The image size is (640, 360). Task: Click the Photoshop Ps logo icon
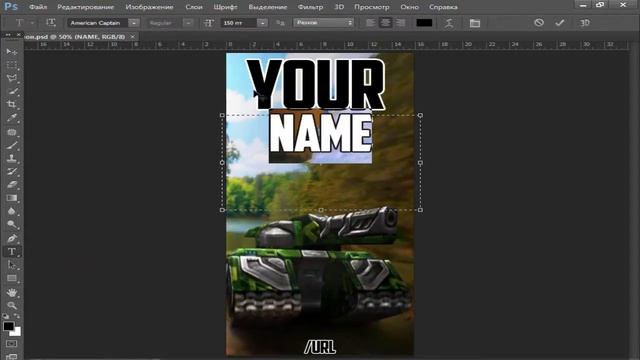11,7
